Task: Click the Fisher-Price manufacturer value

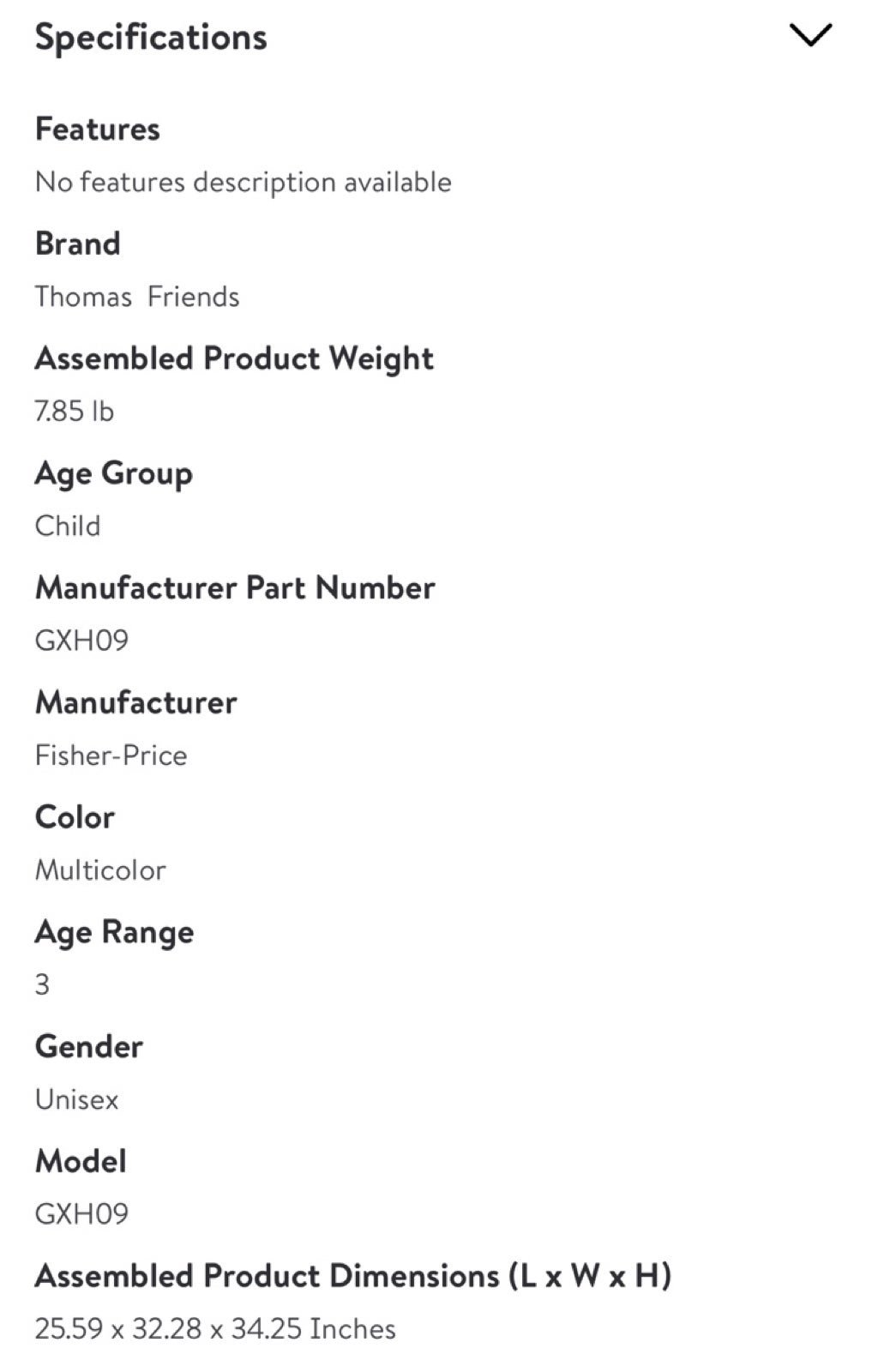Action: [111, 755]
